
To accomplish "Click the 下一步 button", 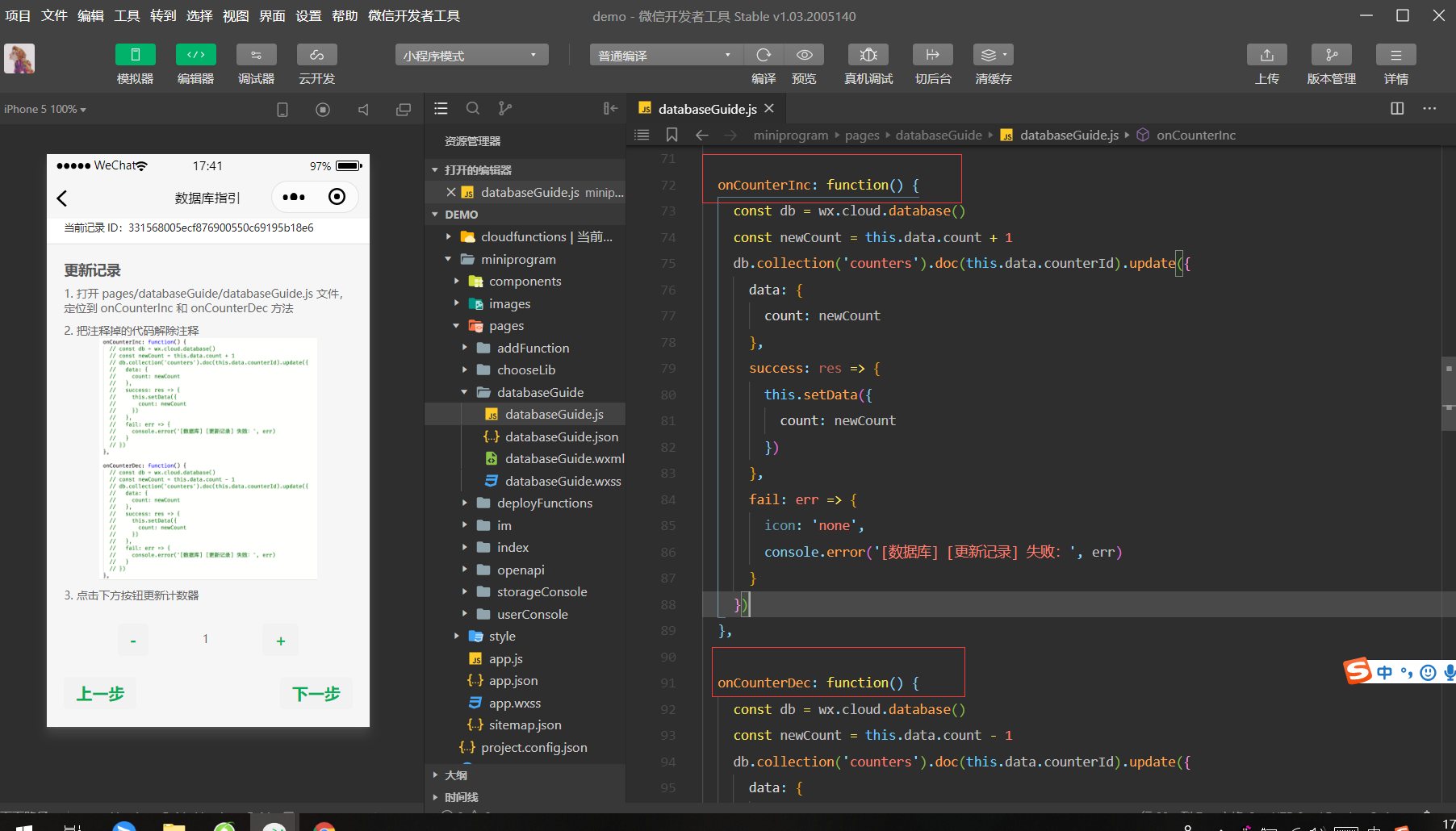I will [x=316, y=694].
